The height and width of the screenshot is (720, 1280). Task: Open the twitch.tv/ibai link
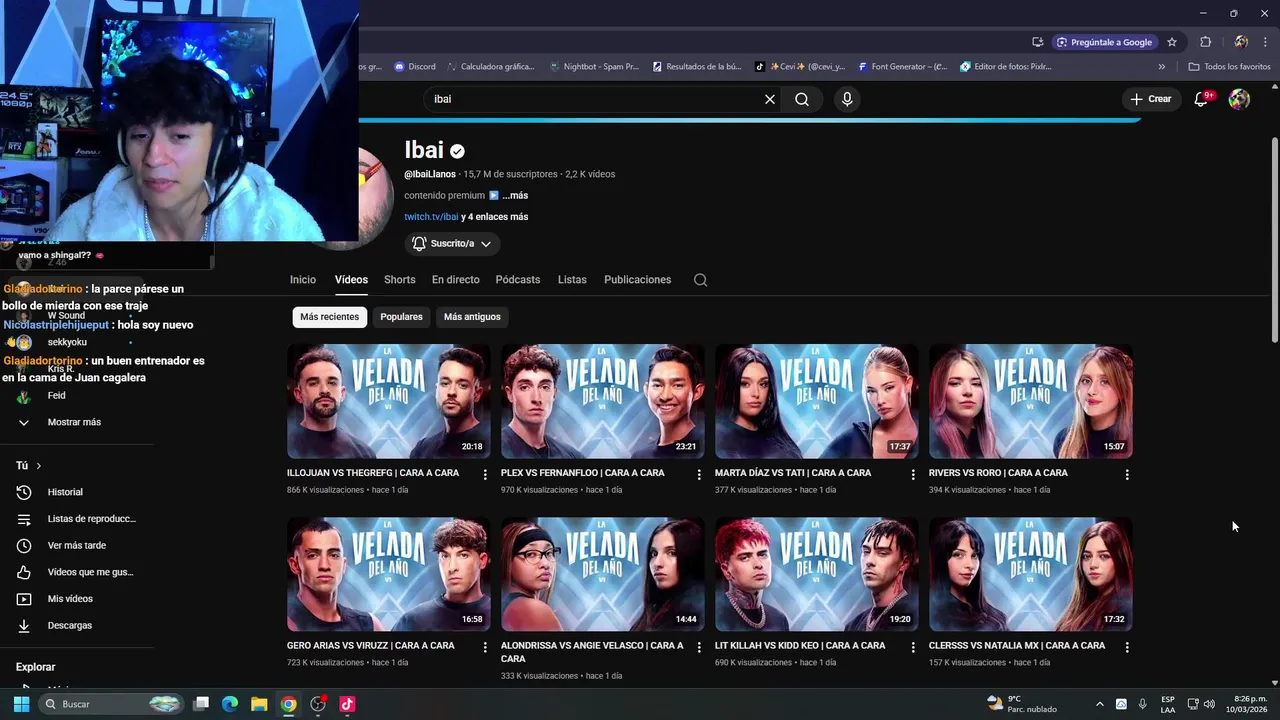pyautogui.click(x=431, y=217)
